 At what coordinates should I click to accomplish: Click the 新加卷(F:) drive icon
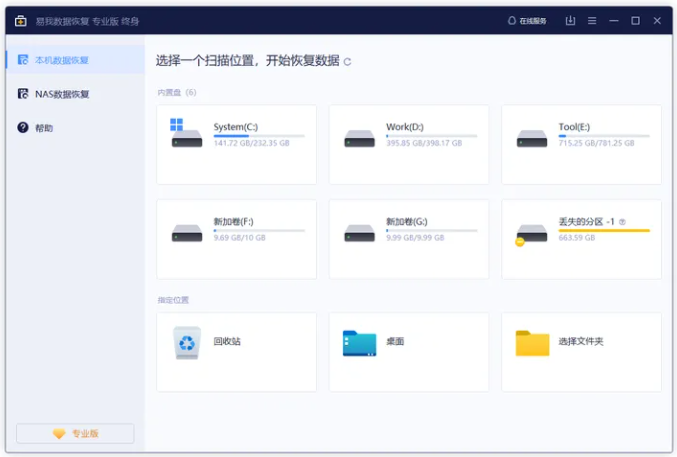(x=186, y=232)
